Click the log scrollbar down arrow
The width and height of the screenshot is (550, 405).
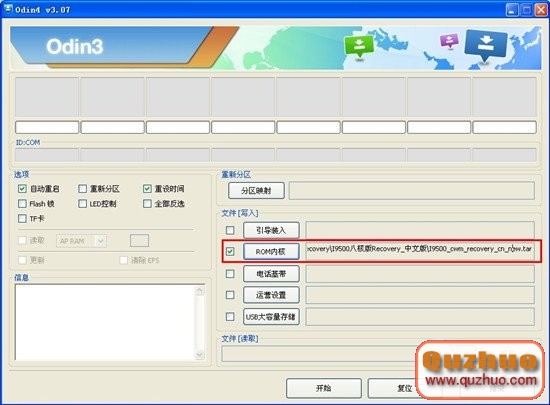(x=200, y=355)
